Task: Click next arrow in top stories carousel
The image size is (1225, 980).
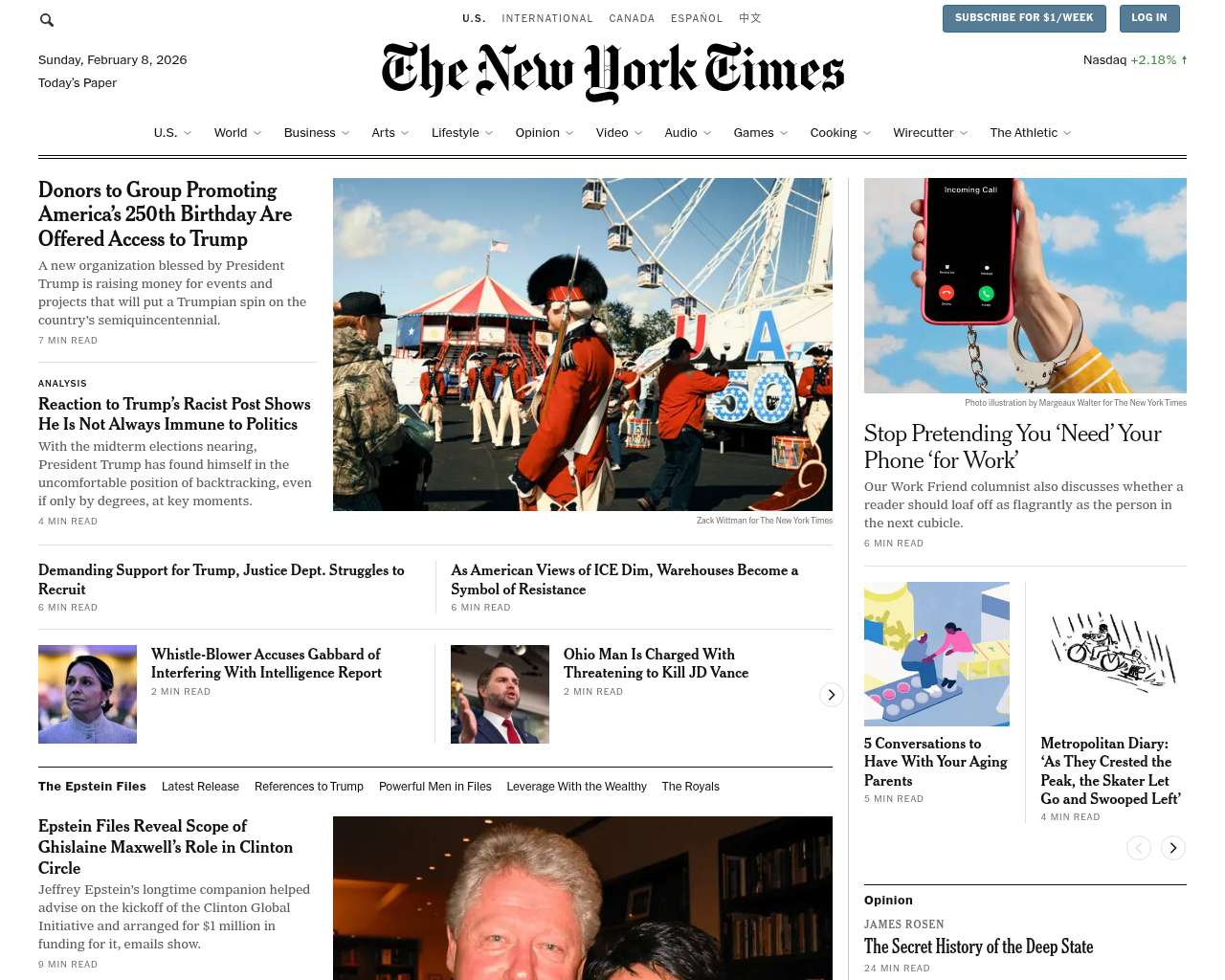Action: click(832, 695)
